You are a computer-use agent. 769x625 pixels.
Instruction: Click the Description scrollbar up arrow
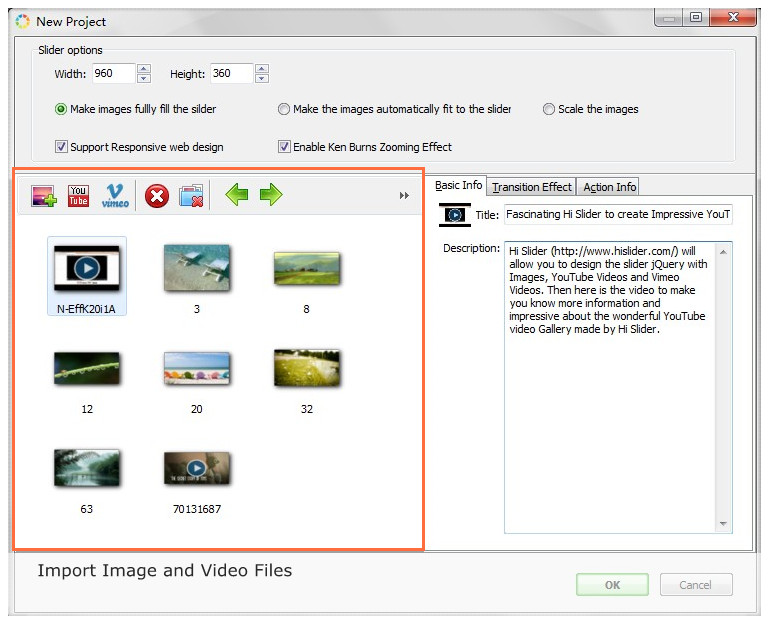pos(723,252)
